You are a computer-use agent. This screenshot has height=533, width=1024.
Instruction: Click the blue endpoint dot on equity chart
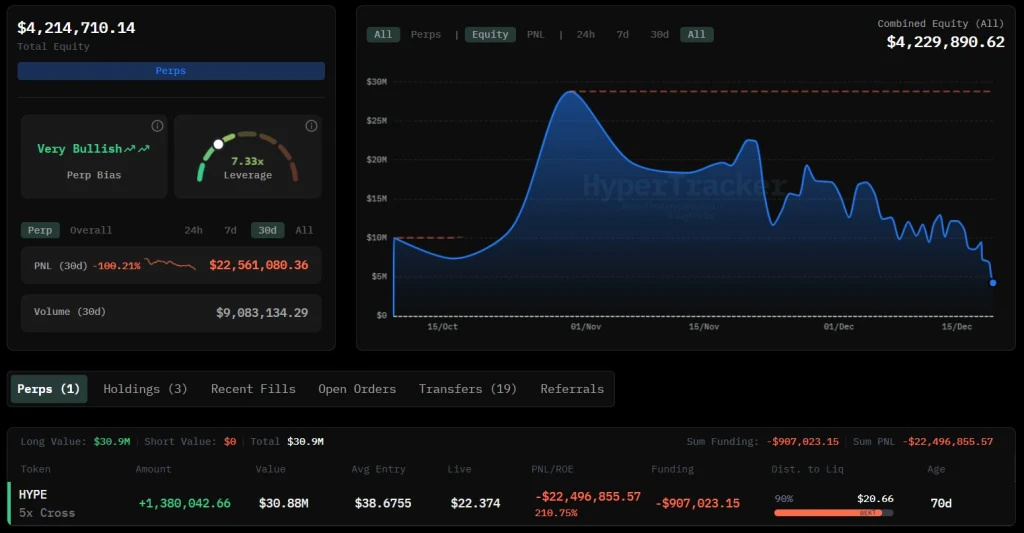click(993, 283)
